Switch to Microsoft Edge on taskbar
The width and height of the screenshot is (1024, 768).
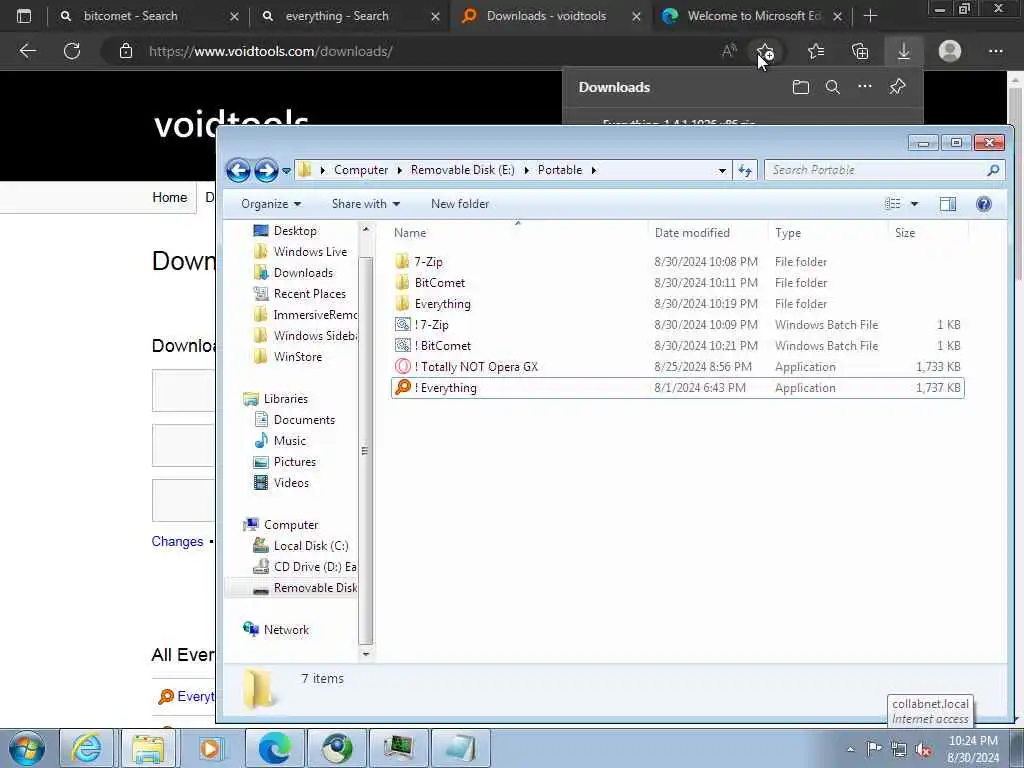274,748
